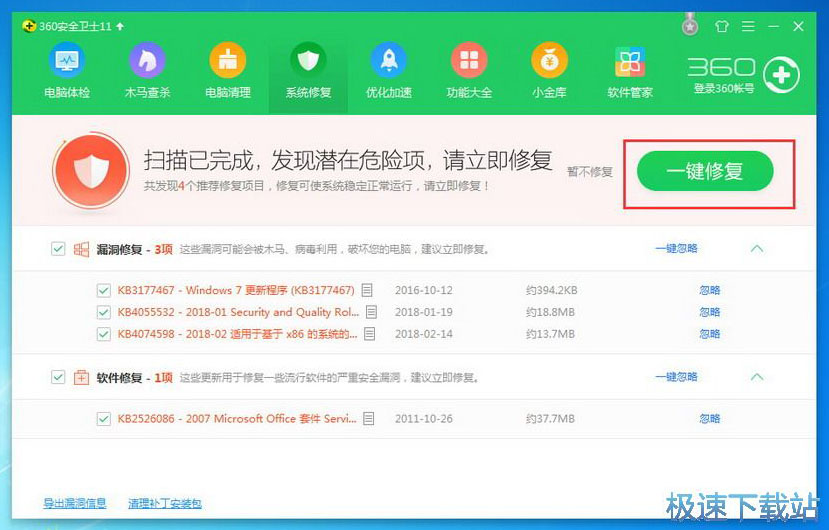View details document icon for KB2526086
Viewport: 829px width, 530px height.
(369, 418)
